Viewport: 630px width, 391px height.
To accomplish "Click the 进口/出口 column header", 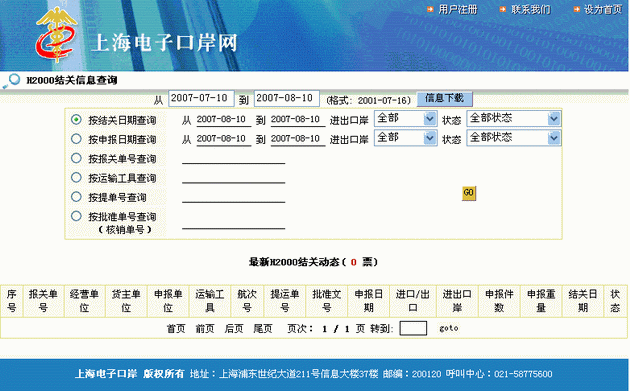I will coord(413,301).
